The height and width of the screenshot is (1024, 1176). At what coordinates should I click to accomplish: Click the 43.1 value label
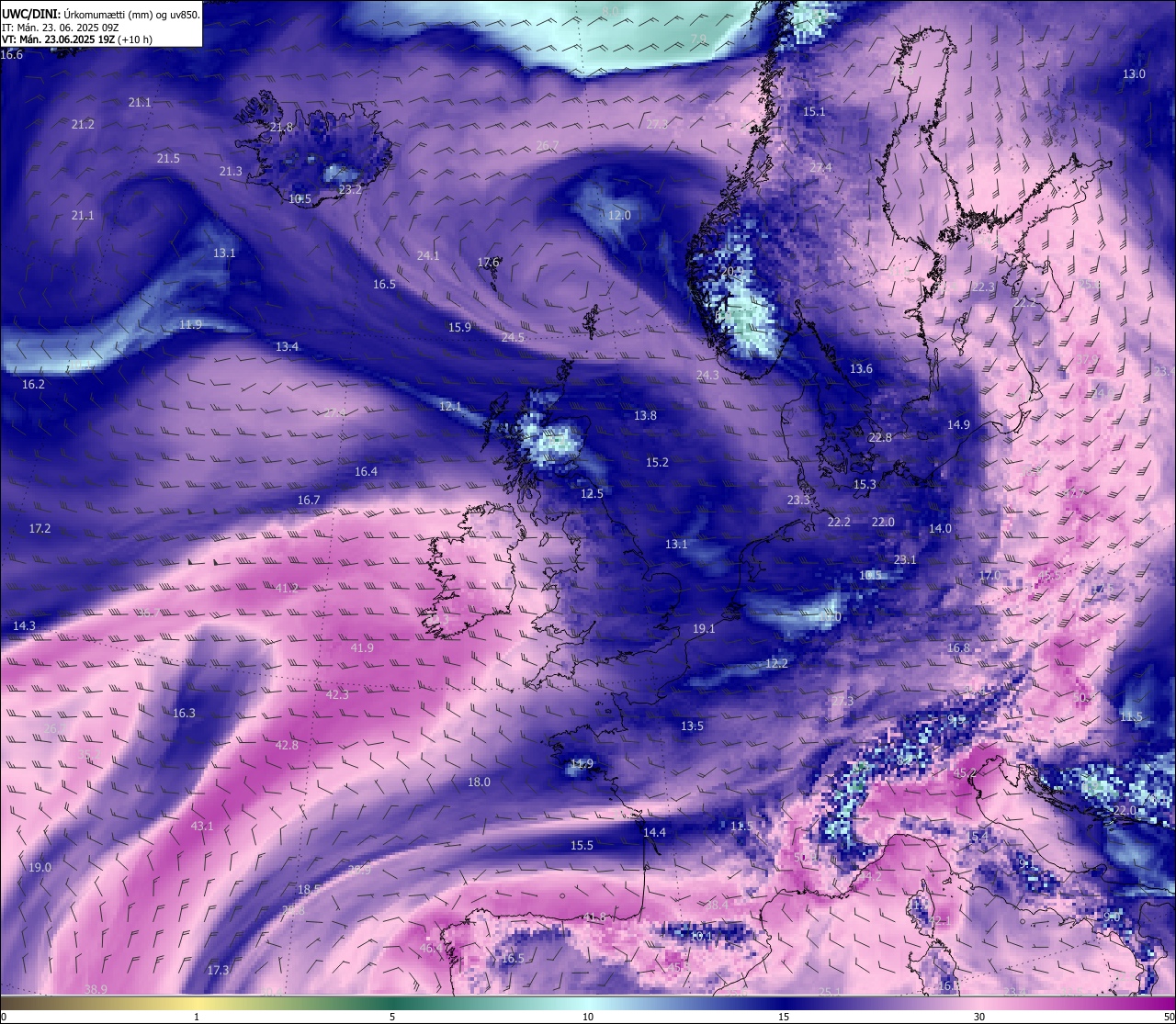click(x=202, y=827)
